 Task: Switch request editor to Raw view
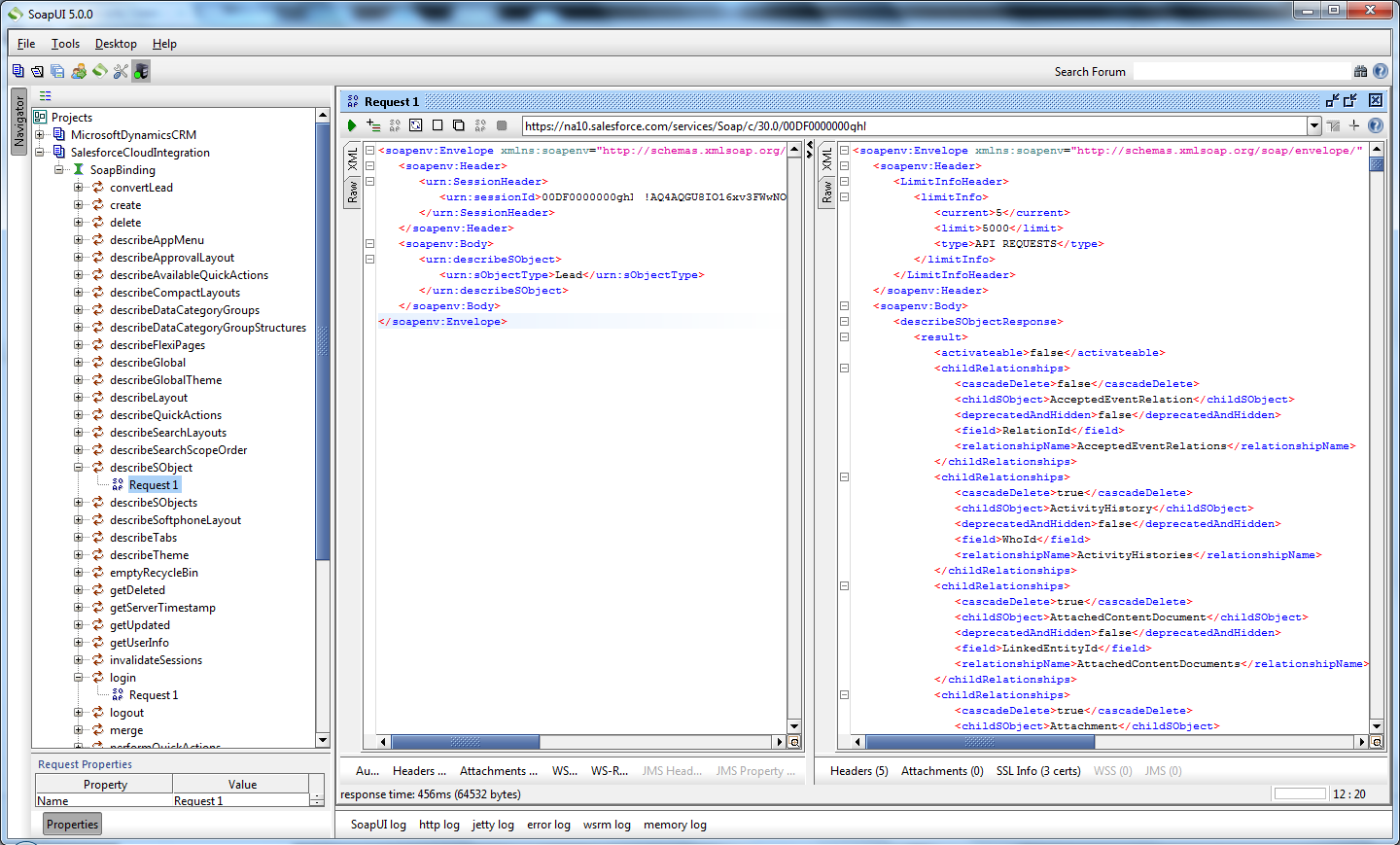pos(352,192)
